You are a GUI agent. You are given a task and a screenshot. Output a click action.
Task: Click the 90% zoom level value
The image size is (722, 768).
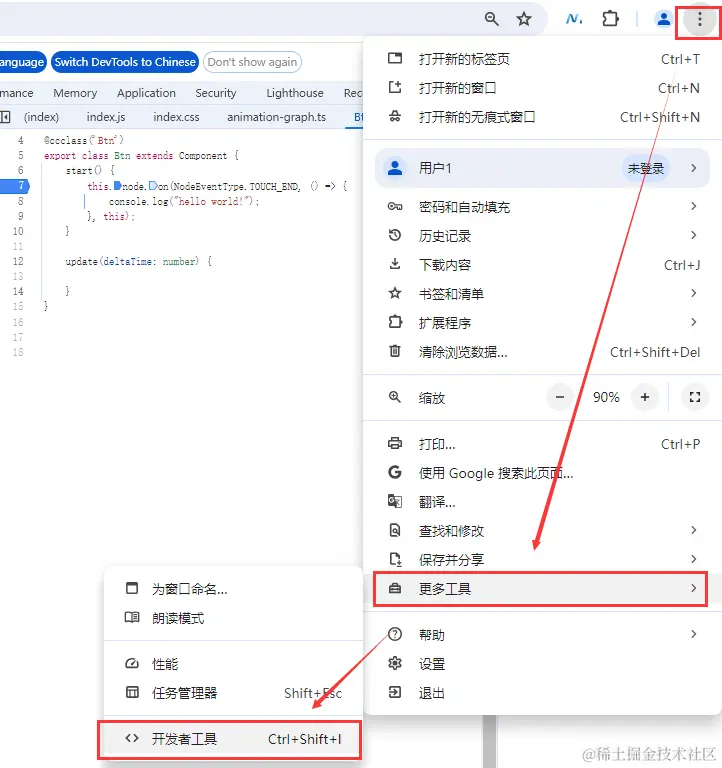(606, 397)
